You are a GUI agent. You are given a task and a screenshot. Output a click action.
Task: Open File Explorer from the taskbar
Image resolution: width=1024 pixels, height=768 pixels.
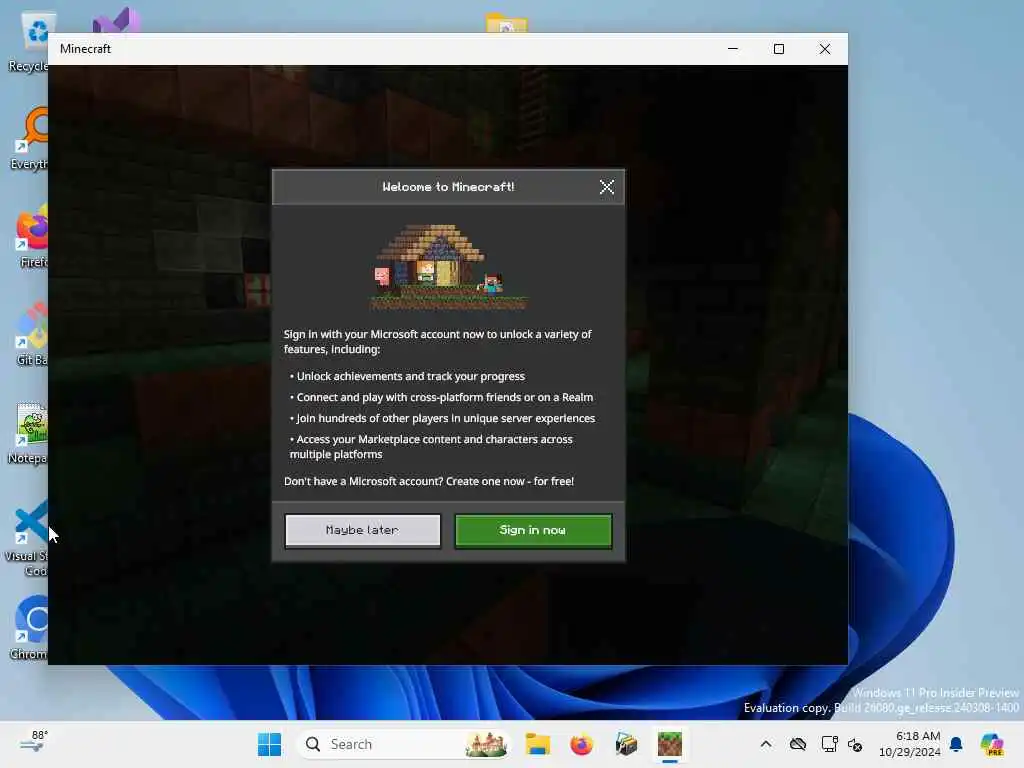(x=537, y=744)
